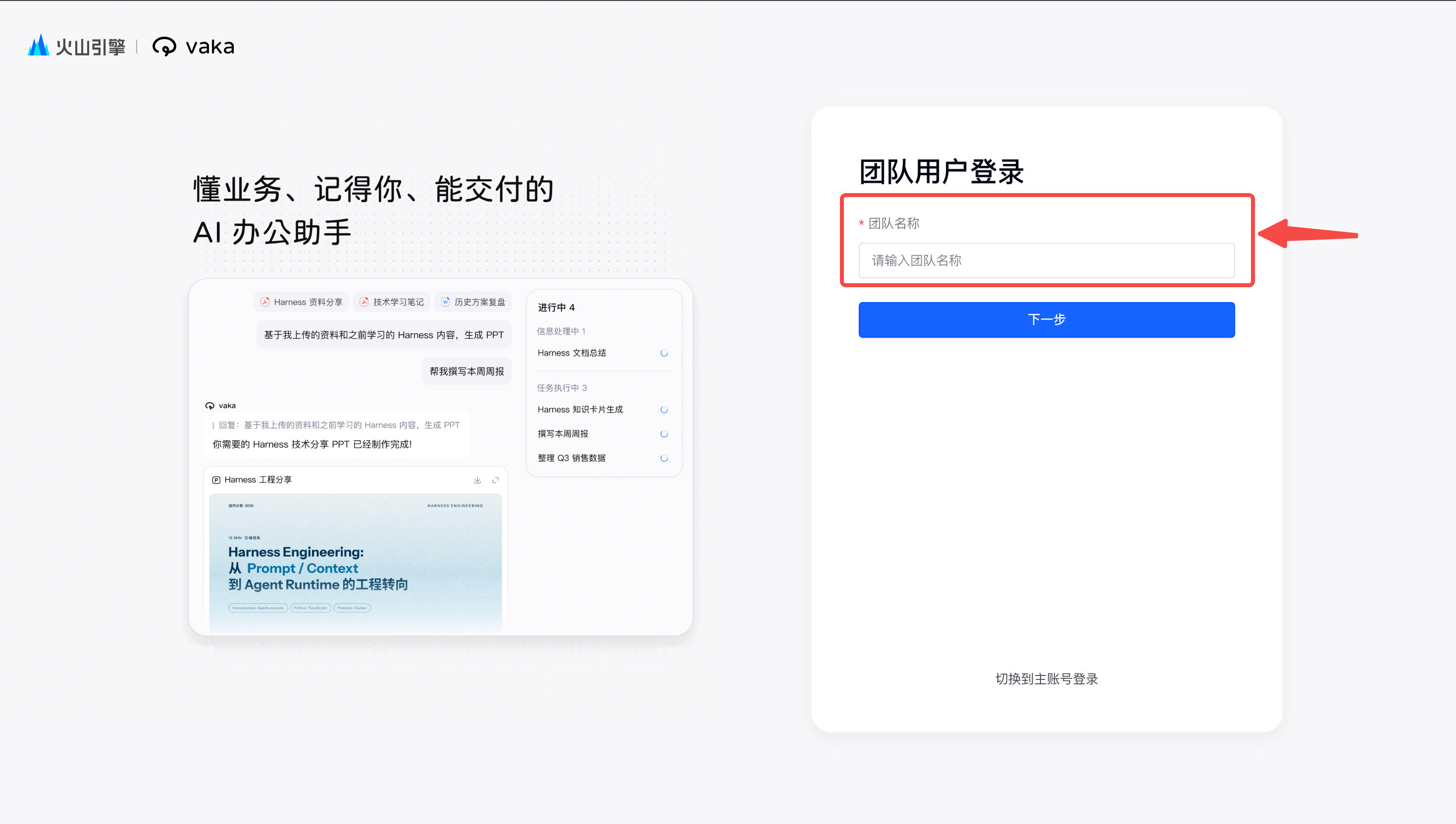The image size is (1456, 824).
Task: Focus the 请输入团队名称 input field
Action: click(1046, 260)
